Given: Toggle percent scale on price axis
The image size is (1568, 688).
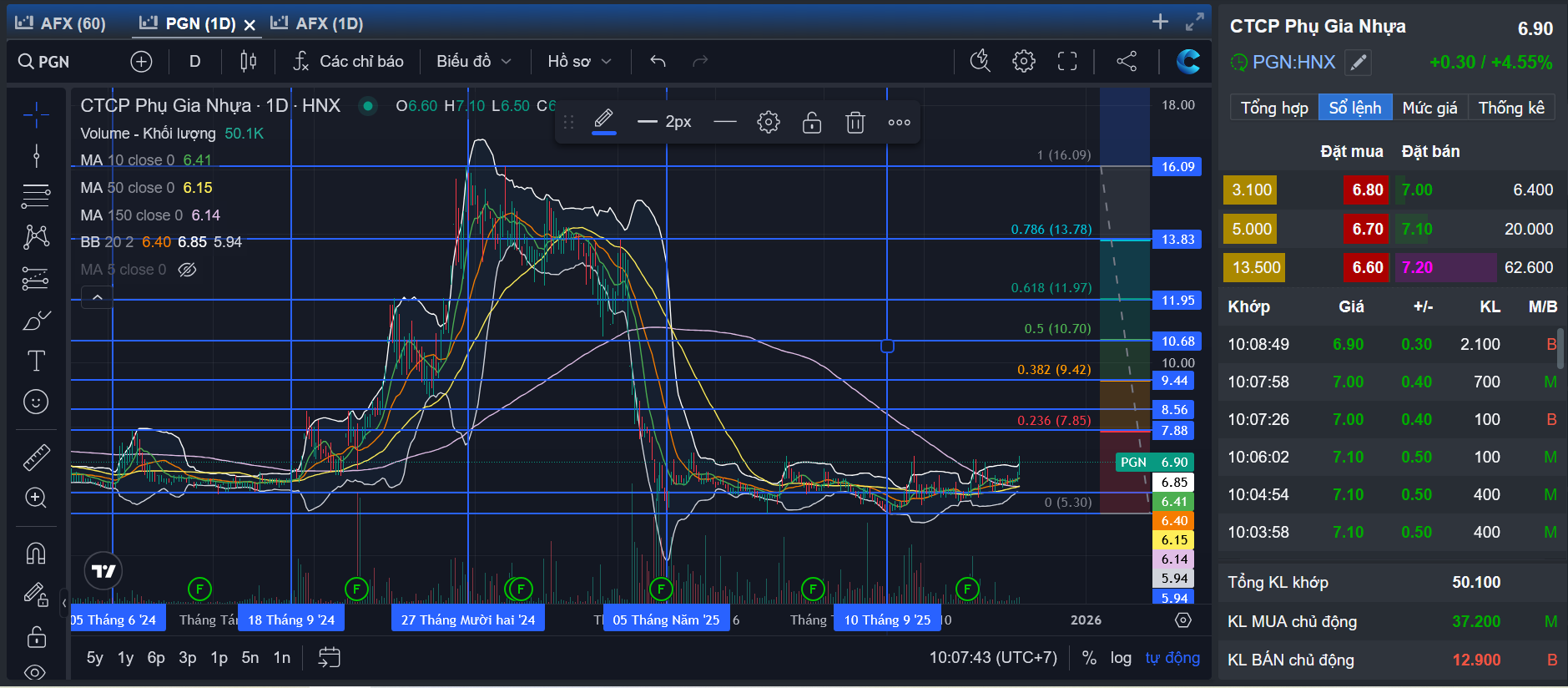Looking at the screenshot, I should pos(1089,658).
